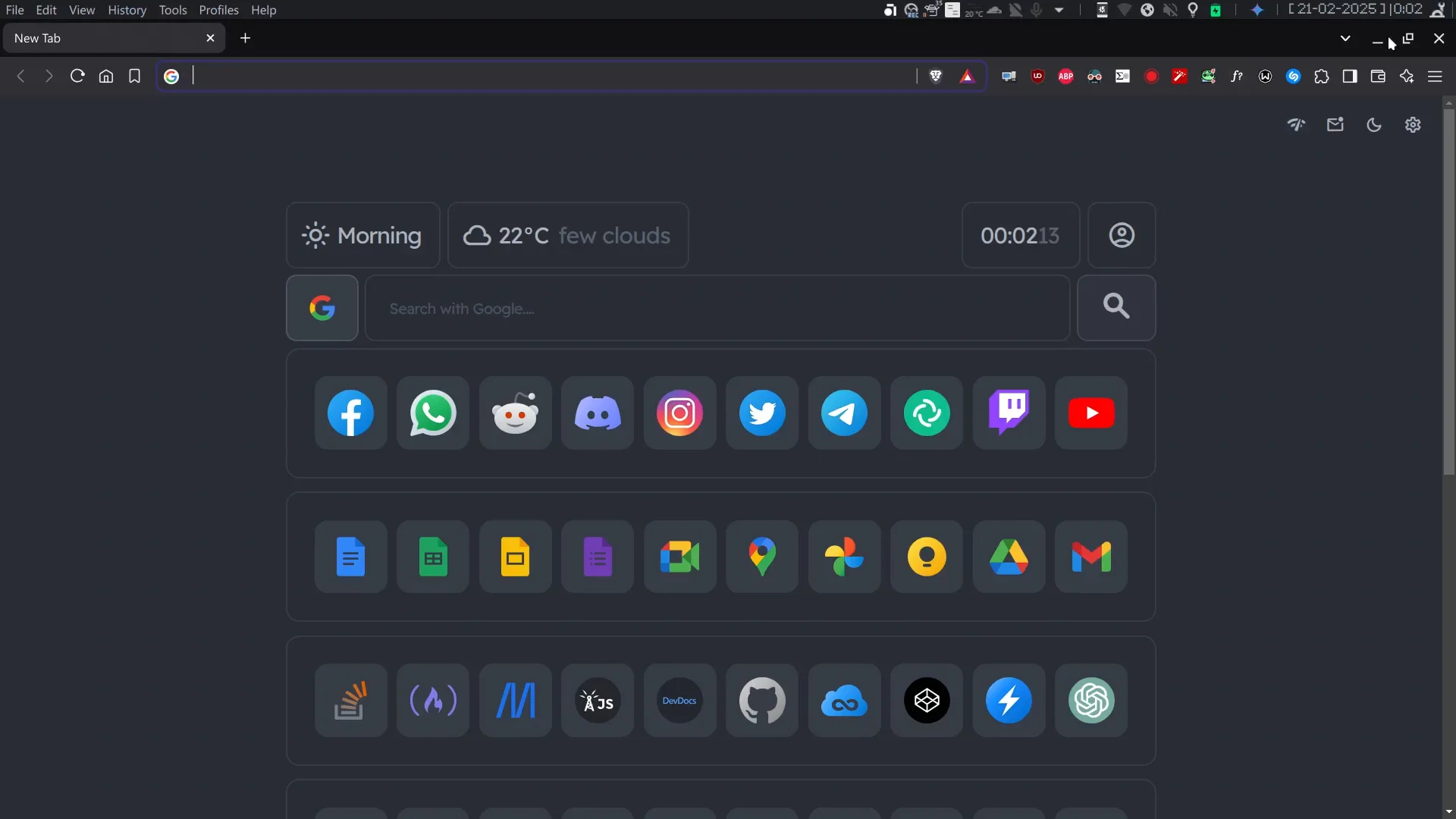Open the user profile icon card
Image resolution: width=1456 pixels, height=819 pixels.
coord(1122,235)
